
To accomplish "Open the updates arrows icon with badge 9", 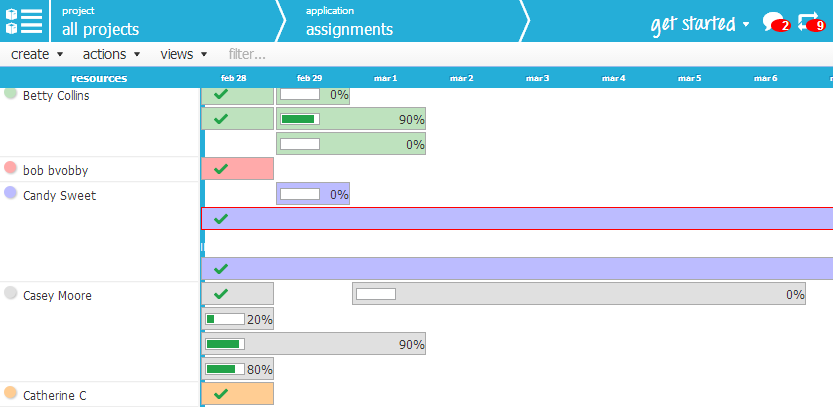I will 811,22.
